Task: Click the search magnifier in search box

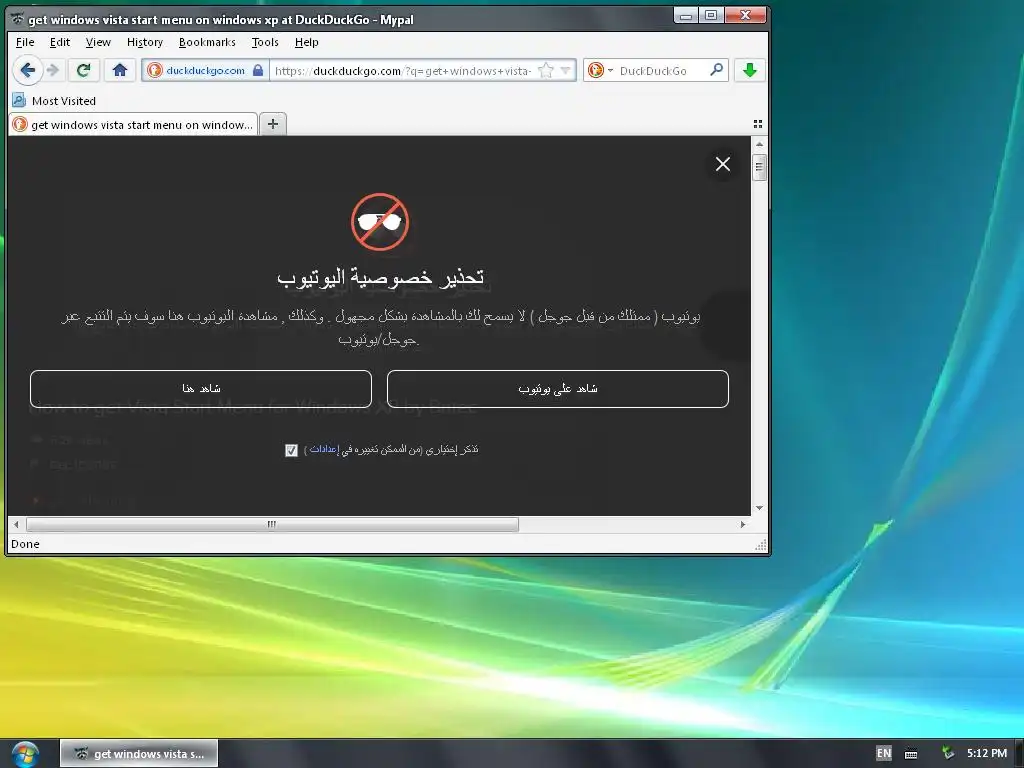Action: [716, 69]
